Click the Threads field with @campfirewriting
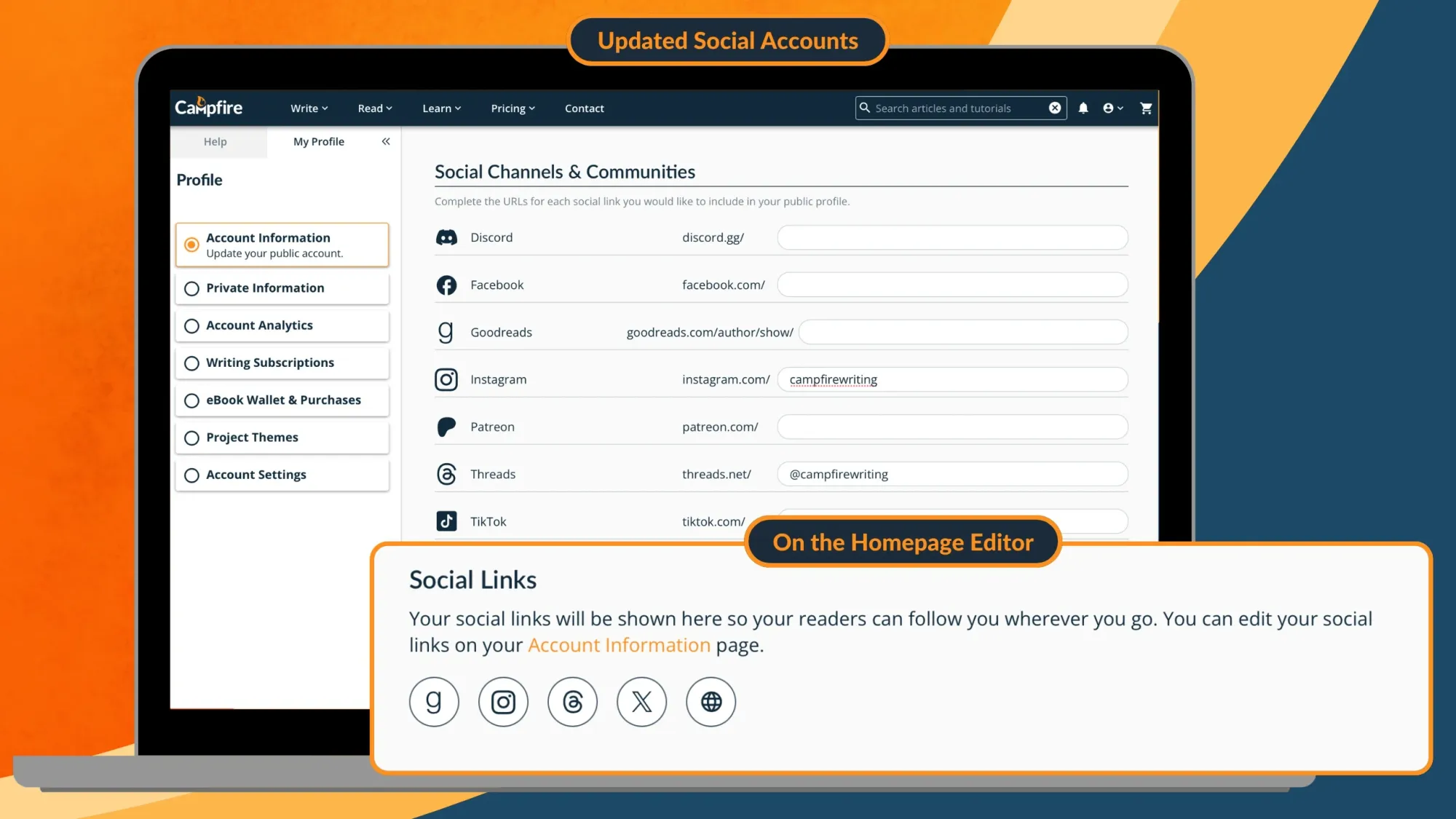The height and width of the screenshot is (819, 1456). 952,474
